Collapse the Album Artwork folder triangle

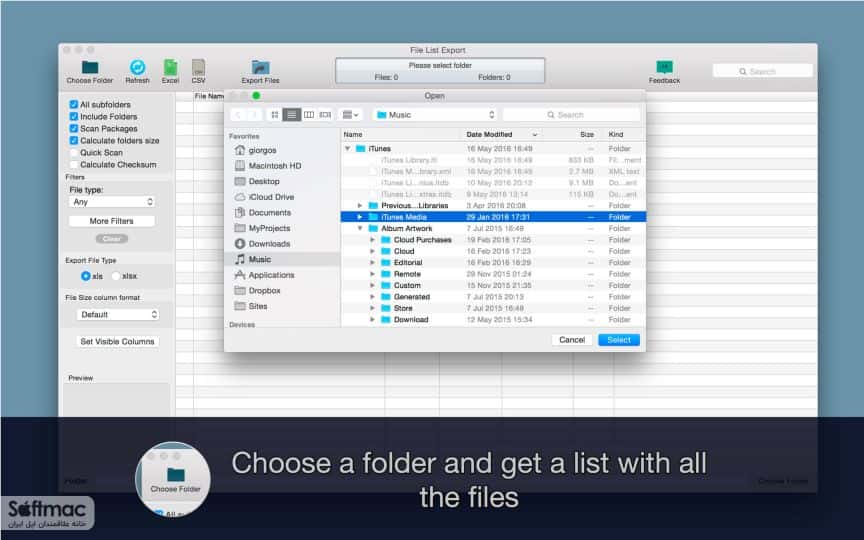click(360, 228)
